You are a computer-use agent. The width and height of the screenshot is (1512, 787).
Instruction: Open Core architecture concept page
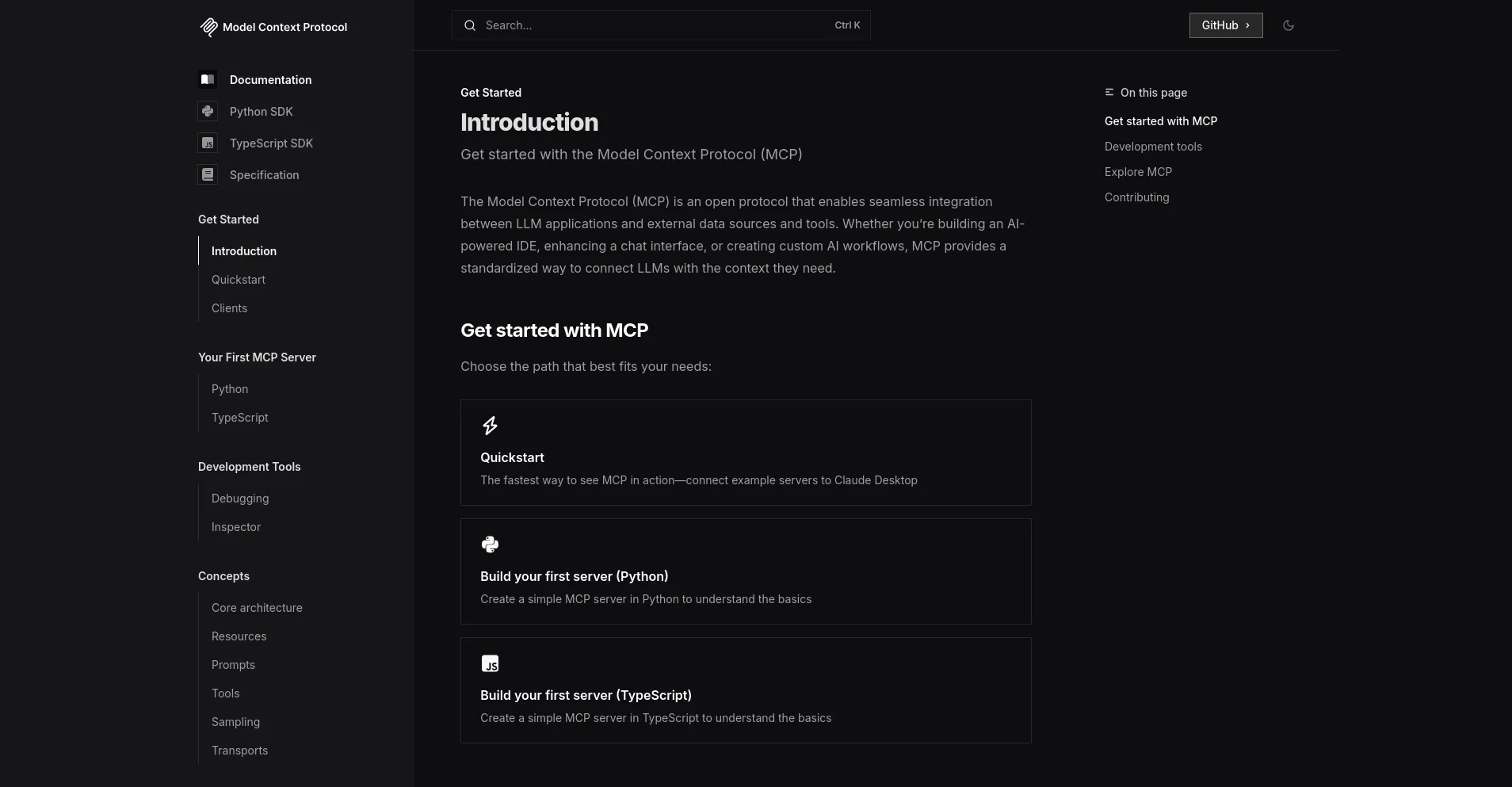pyautogui.click(x=257, y=608)
